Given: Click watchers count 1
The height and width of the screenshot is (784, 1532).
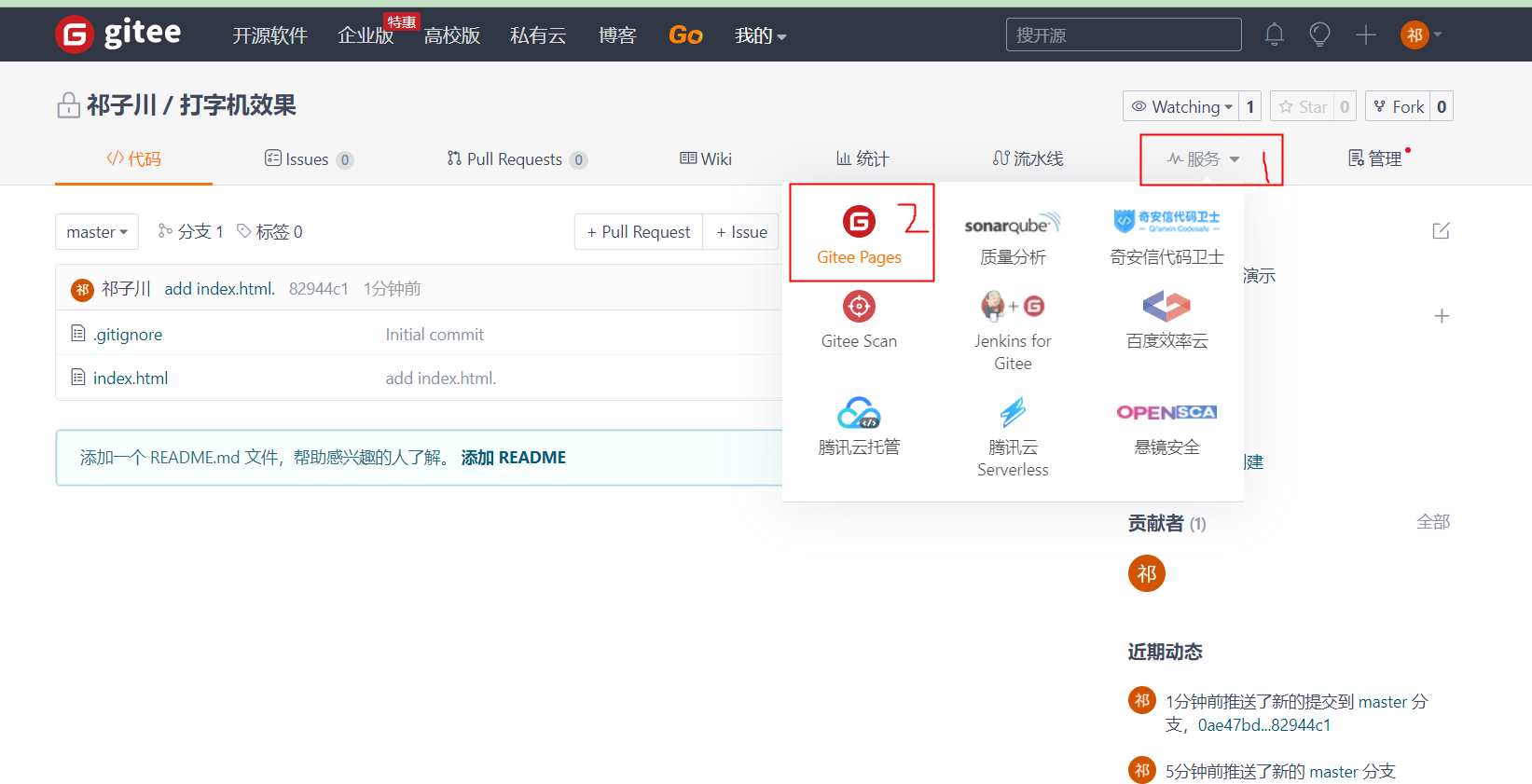Looking at the screenshot, I should click(x=1250, y=106).
